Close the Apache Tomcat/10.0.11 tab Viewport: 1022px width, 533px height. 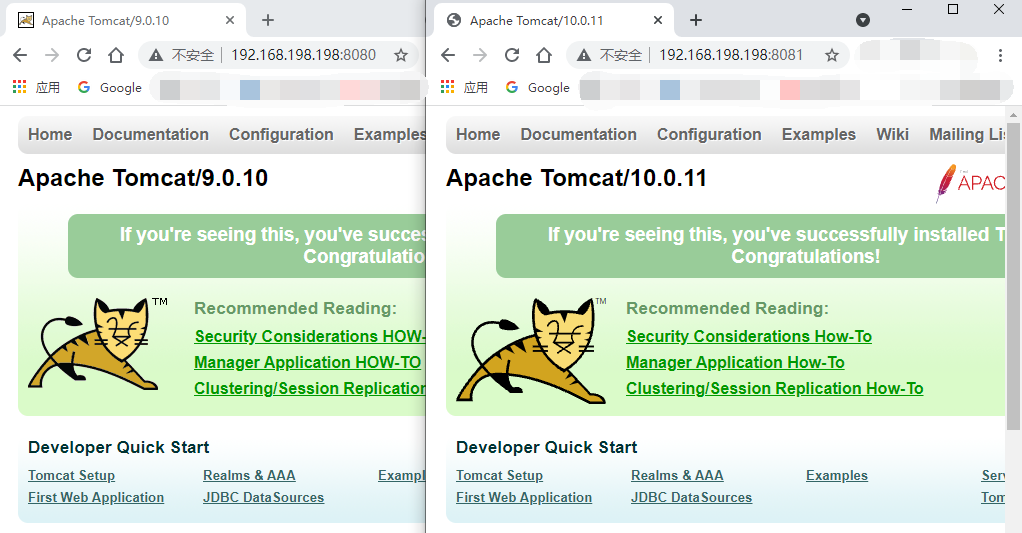click(658, 20)
